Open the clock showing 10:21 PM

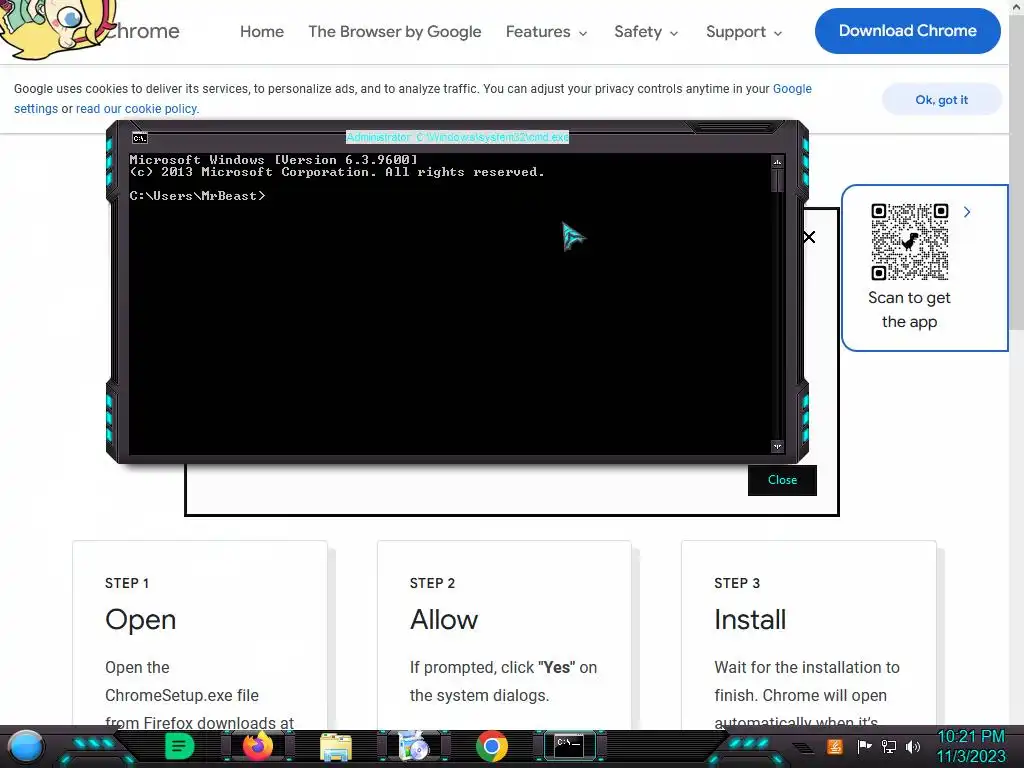click(970, 746)
